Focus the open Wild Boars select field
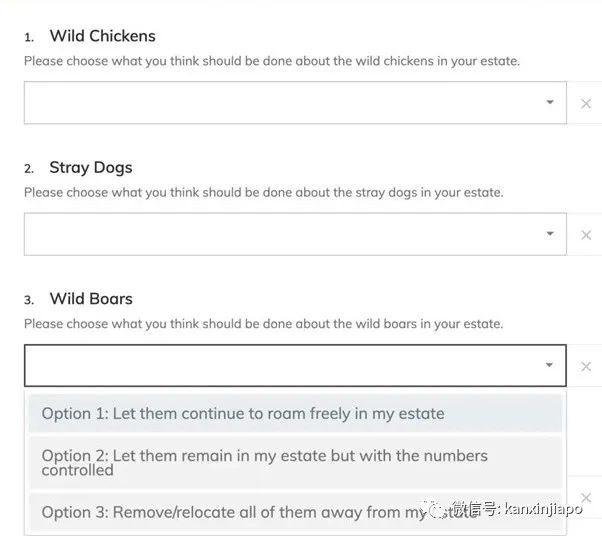Screen dimensions: 602x536 tap(280, 365)
